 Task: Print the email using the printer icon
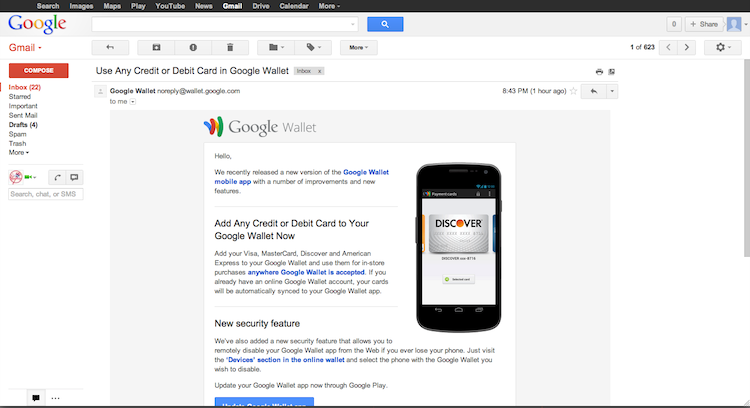pyautogui.click(x=599, y=72)
